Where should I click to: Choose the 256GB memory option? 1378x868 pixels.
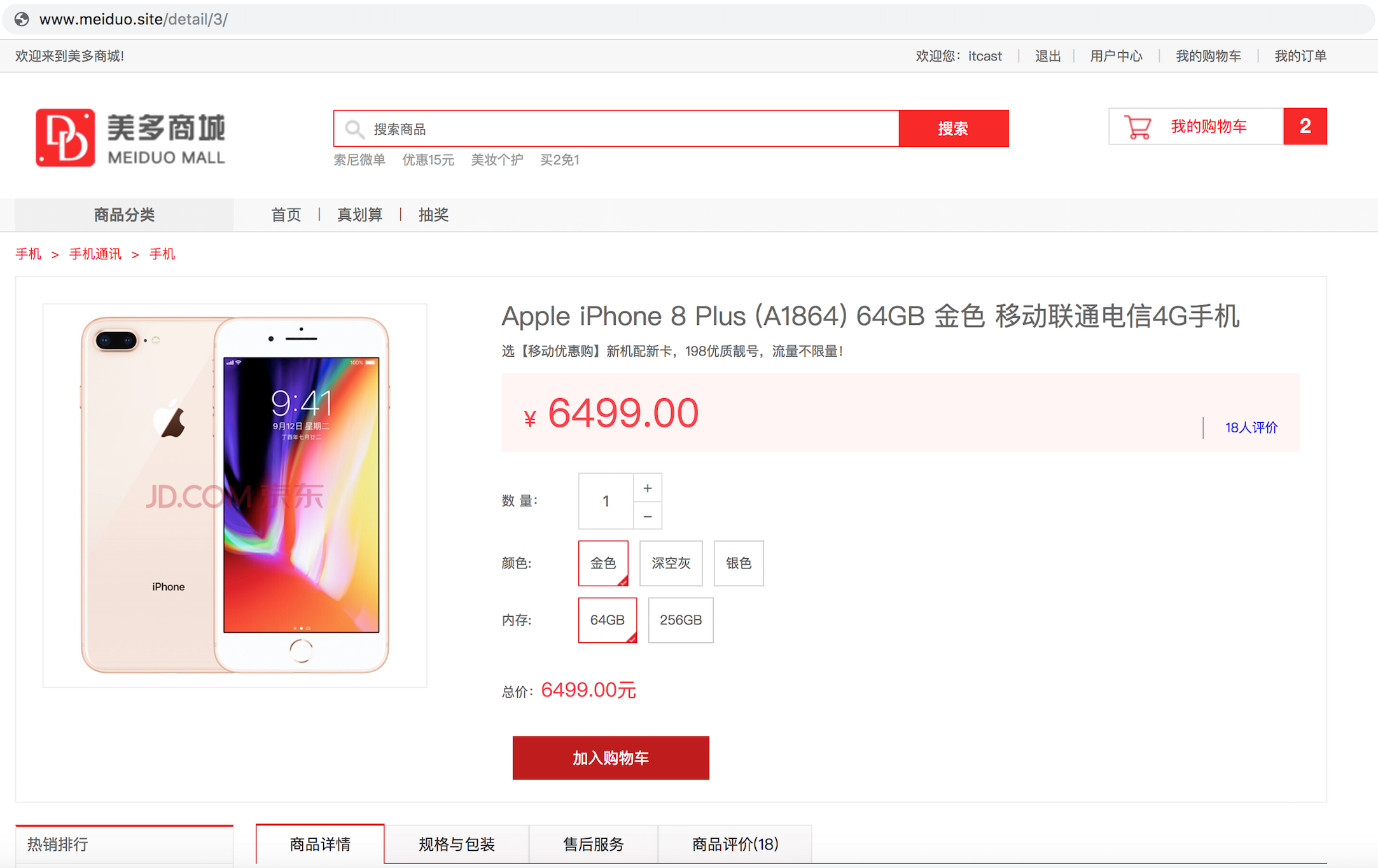coord(681,620)
